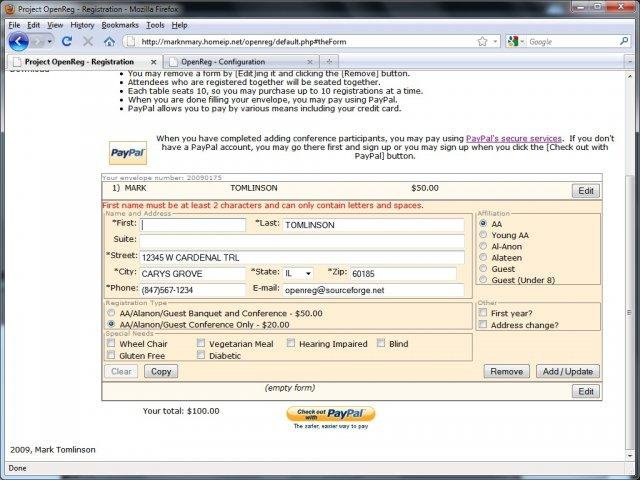Select Guest affiliation radio button
The width and height of the screenshot is (640, 480).
point(483,268)
